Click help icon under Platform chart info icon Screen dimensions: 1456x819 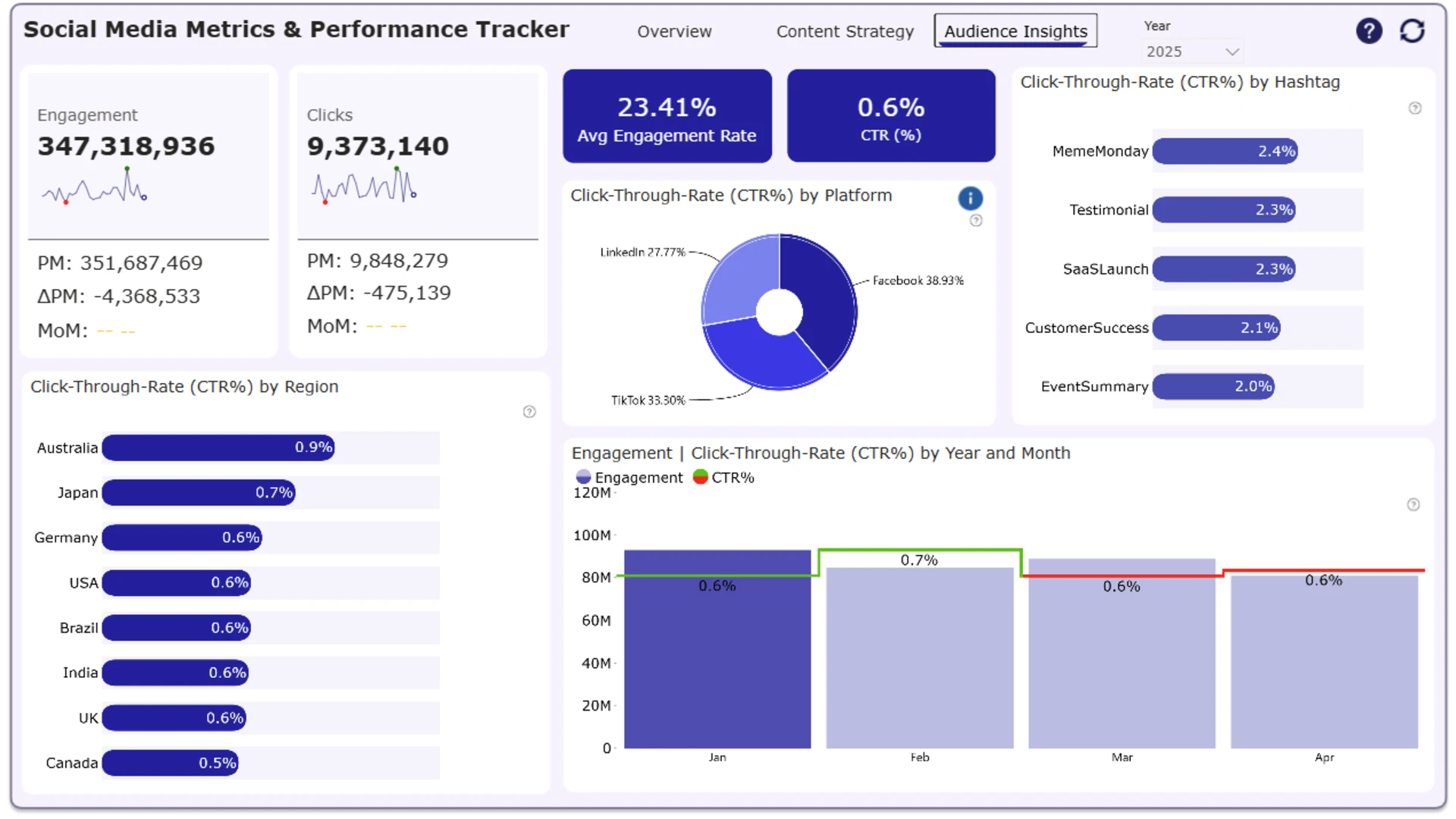click(976, 221)
